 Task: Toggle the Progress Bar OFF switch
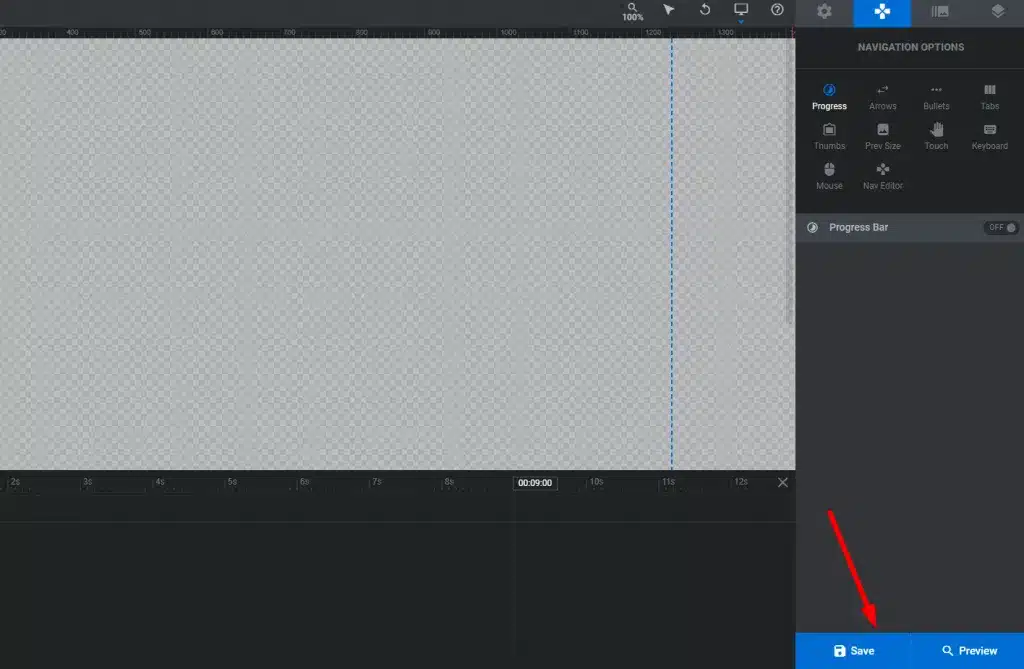pos(1001,228)
